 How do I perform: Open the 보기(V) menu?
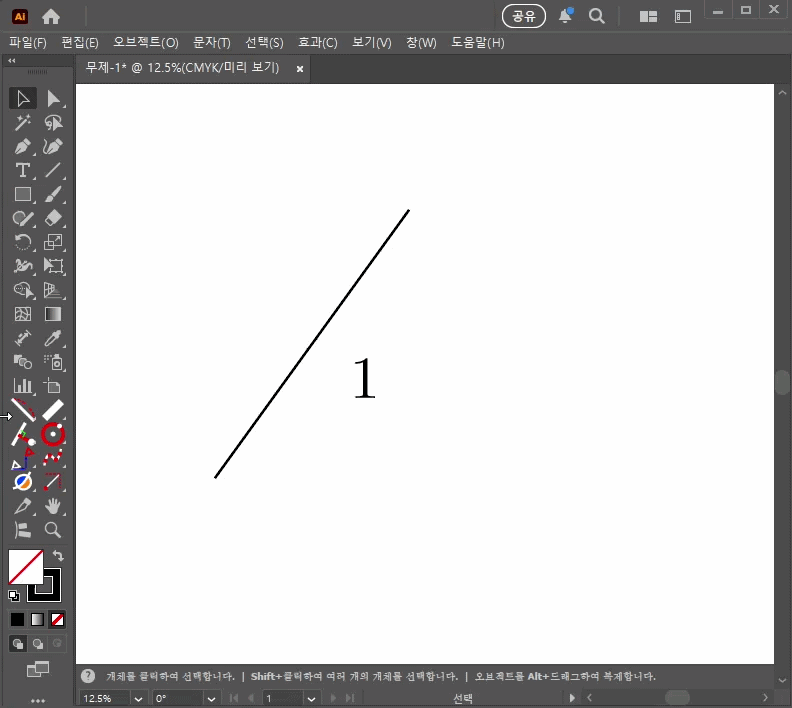click(x=371, y=43)
